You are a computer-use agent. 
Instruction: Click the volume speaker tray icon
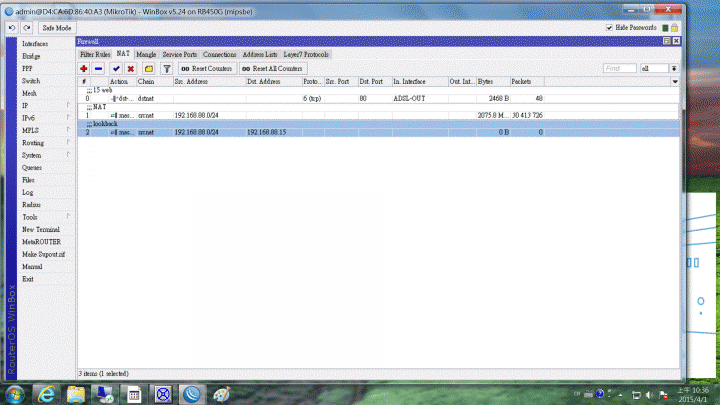click(x=649, y=395)
